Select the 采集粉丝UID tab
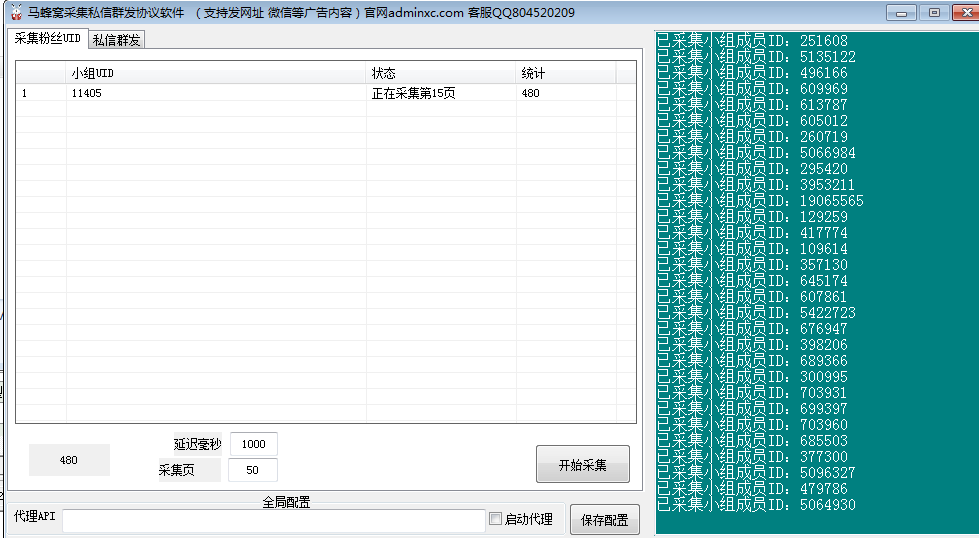This screenshot has width=979, height=538. [47, 38]
